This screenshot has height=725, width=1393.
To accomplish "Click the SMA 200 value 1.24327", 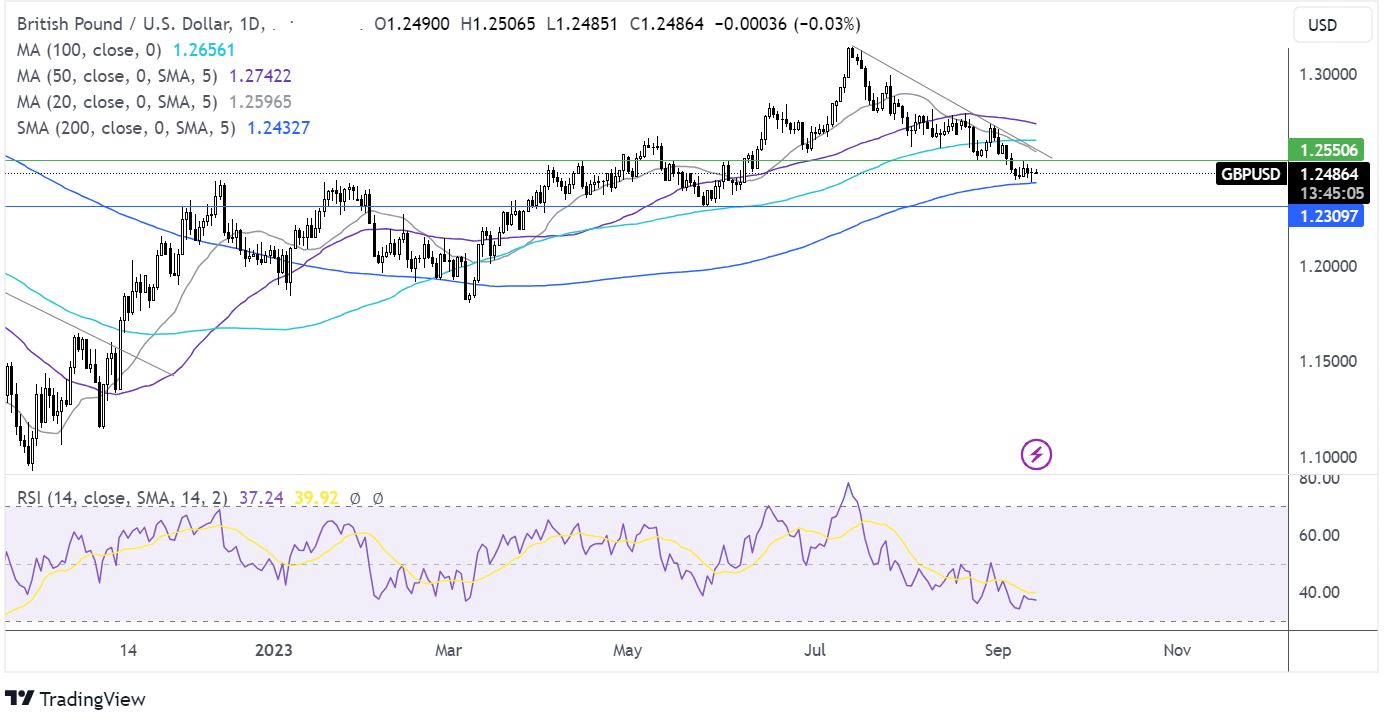I will pyautogui.click(x=278, y=127).
